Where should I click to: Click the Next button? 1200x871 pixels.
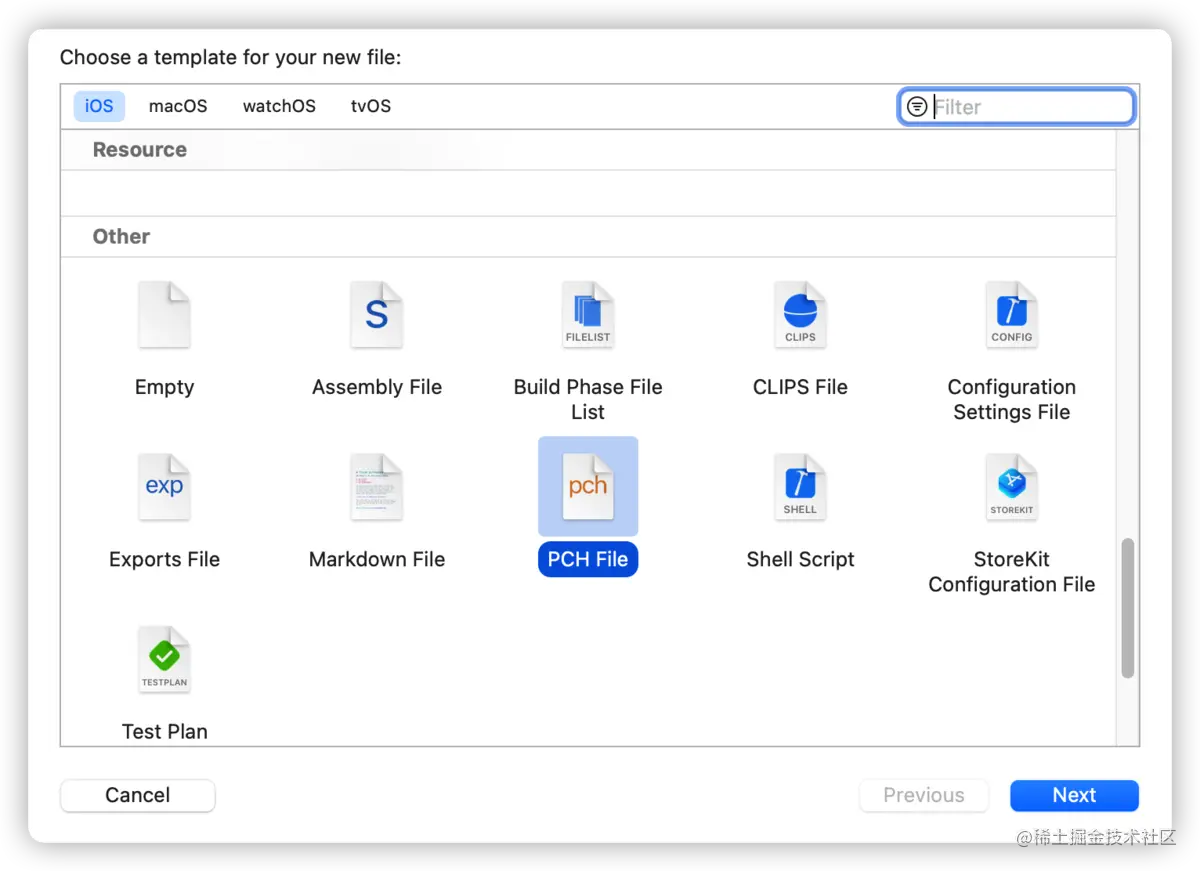coord(1074,795)
